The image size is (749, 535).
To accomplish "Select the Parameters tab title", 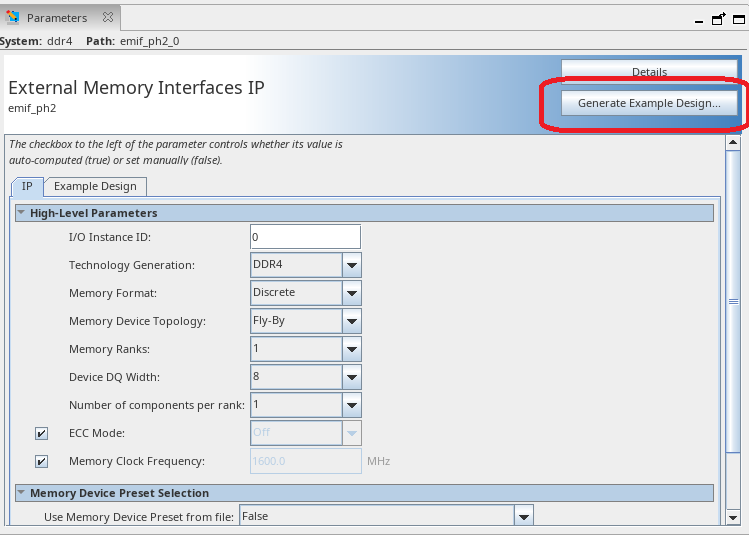I will [x=57, y=18].
